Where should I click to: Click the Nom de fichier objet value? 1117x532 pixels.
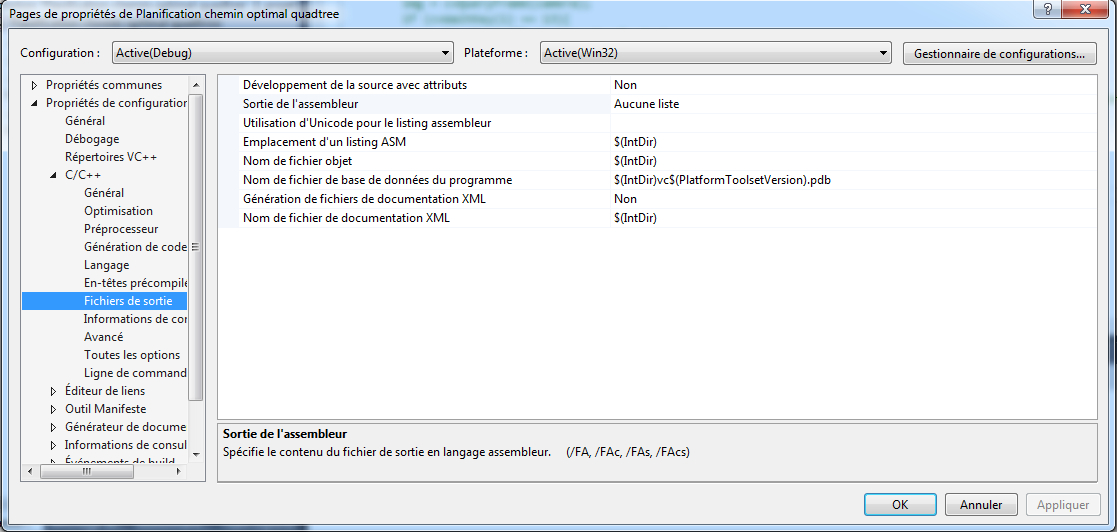tap(635, 161)
